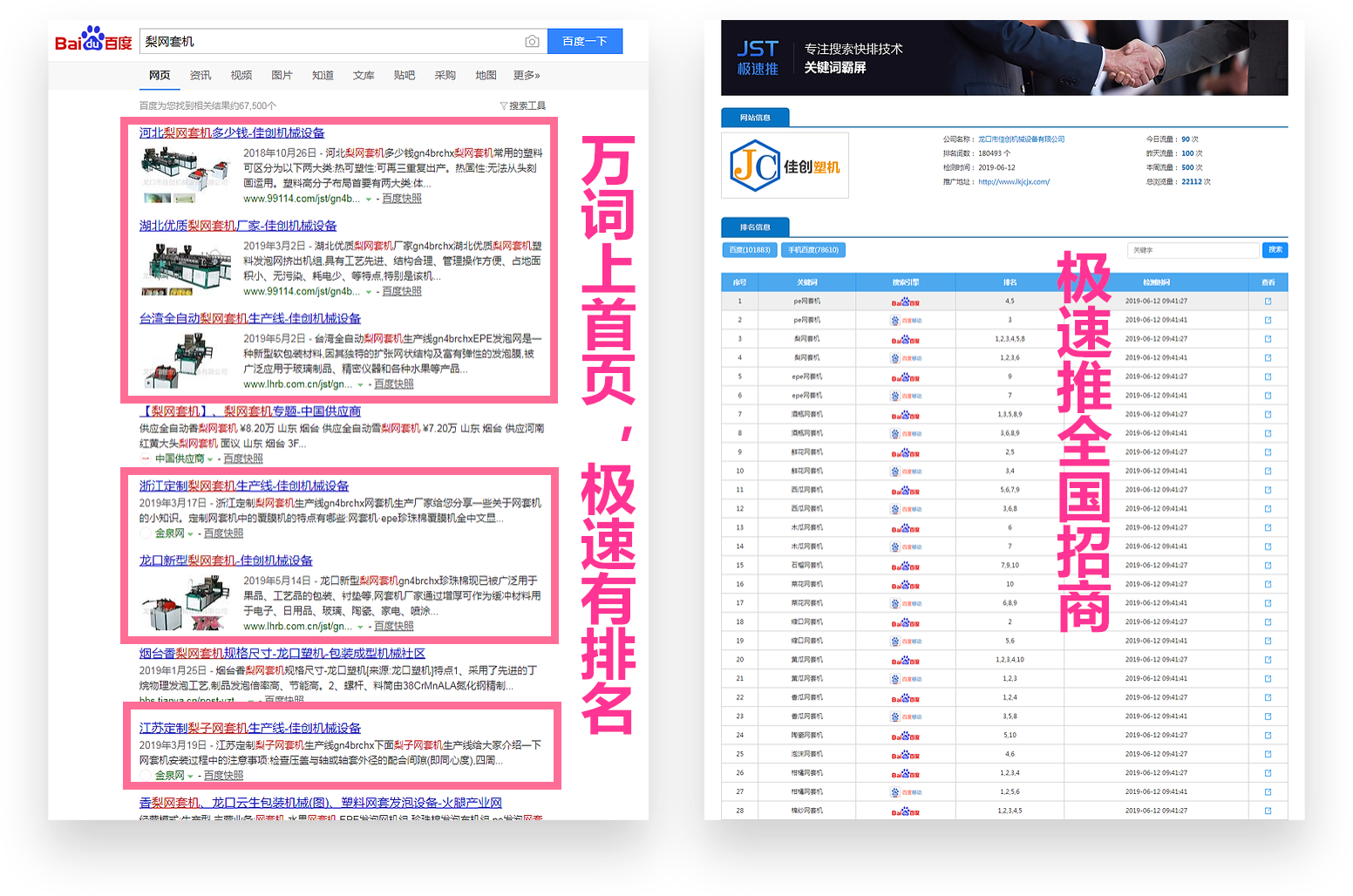Expand arrow beside 龙口新型梨网套机 result URL

(361, 627)
